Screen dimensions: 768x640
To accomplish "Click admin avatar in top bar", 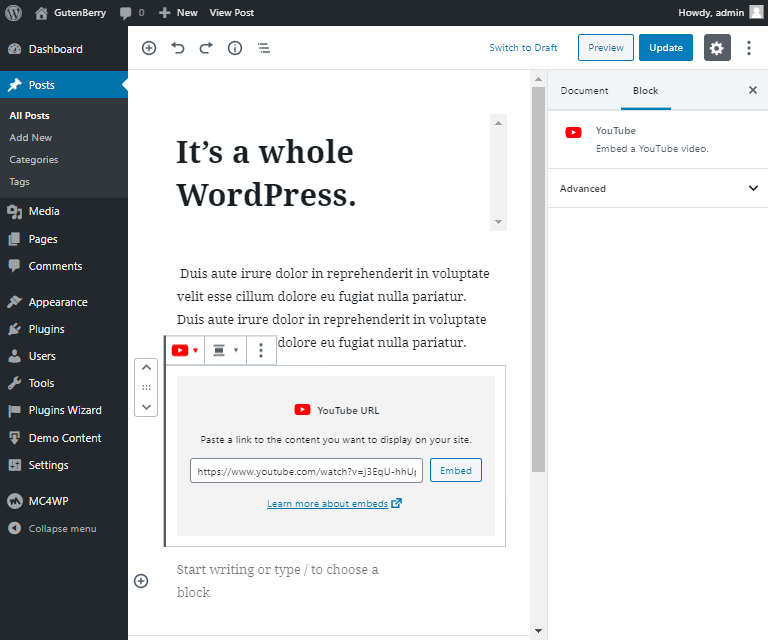I will point(756,12).
